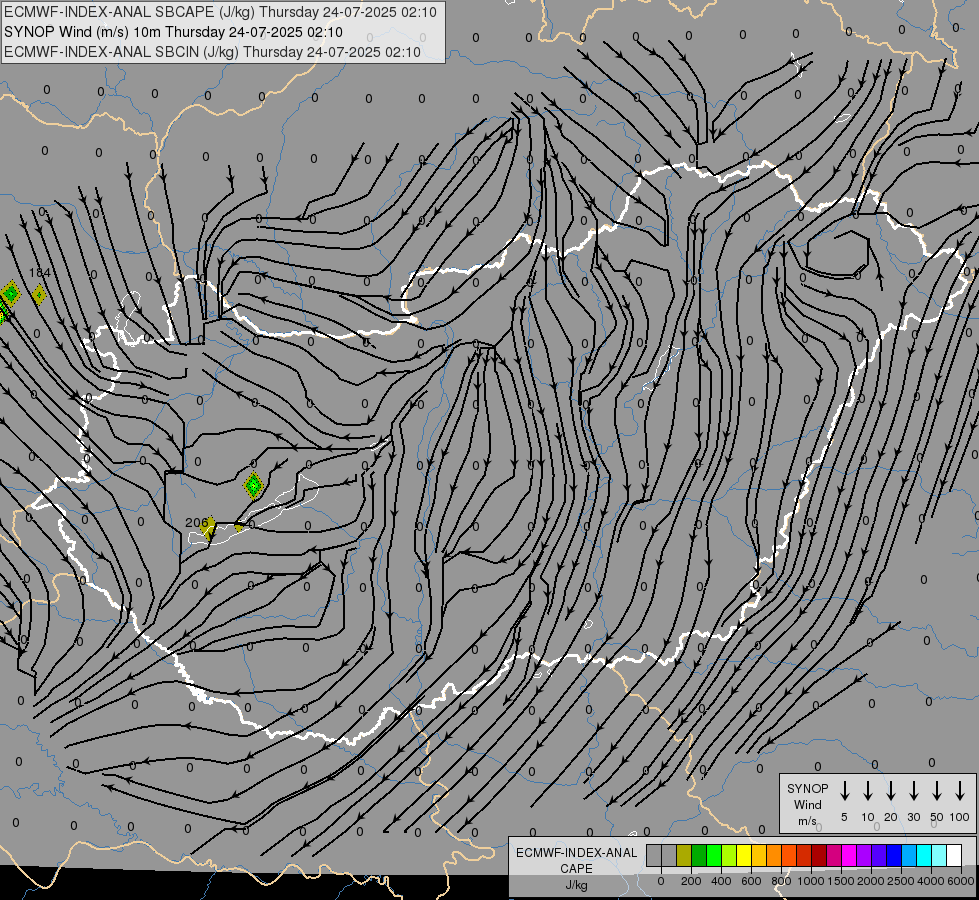
Task: Select the bright magenta CAPE legend swatch
Action: (849, 855)
